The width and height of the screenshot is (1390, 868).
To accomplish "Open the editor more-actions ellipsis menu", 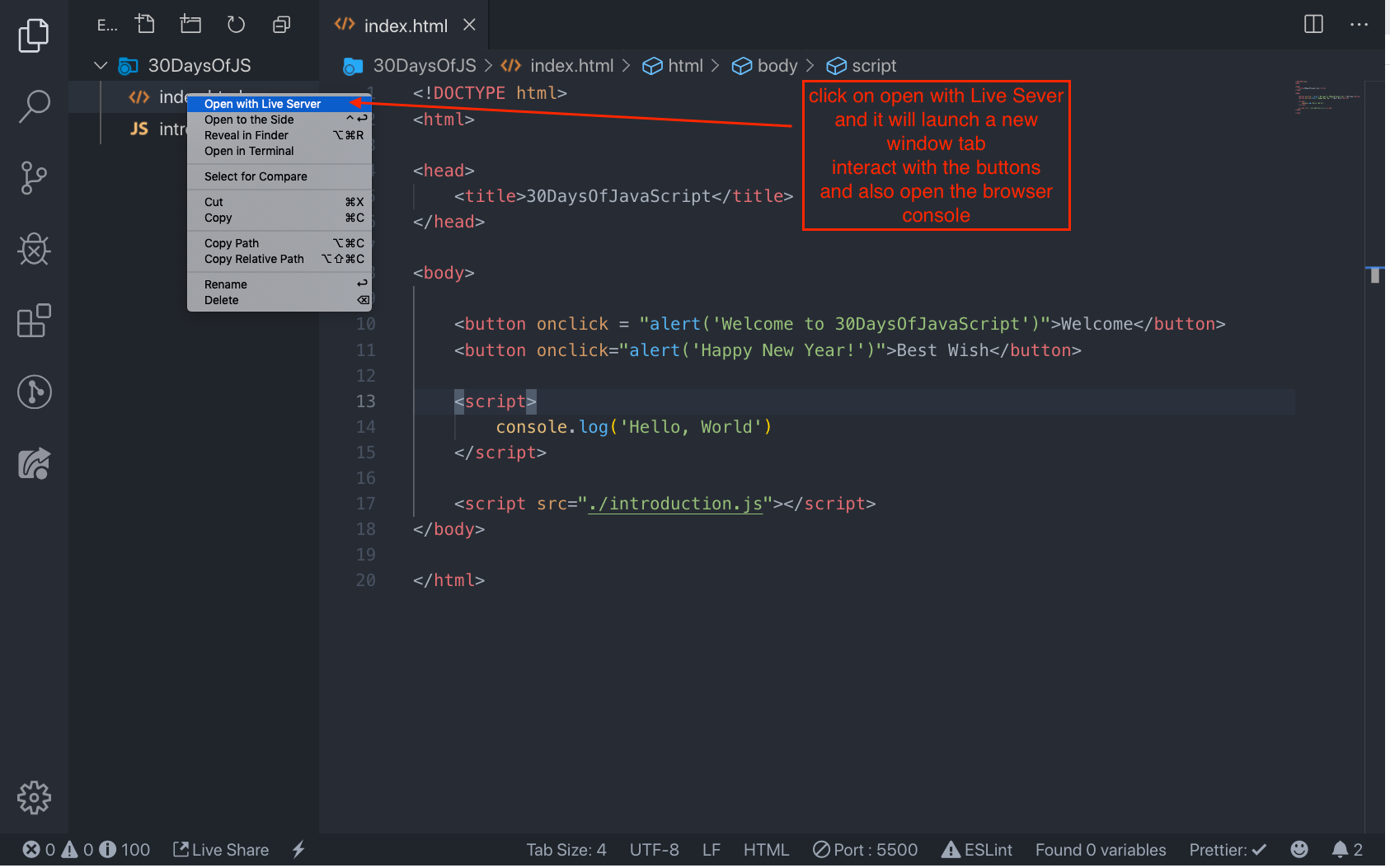I will pyautogui.click(x=1359, y=24).
